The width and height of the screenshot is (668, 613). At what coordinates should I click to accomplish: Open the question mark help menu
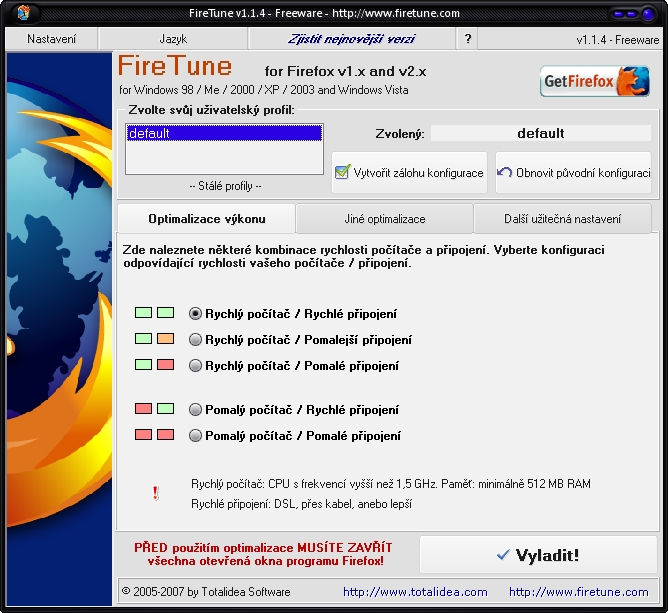[467, 39]
